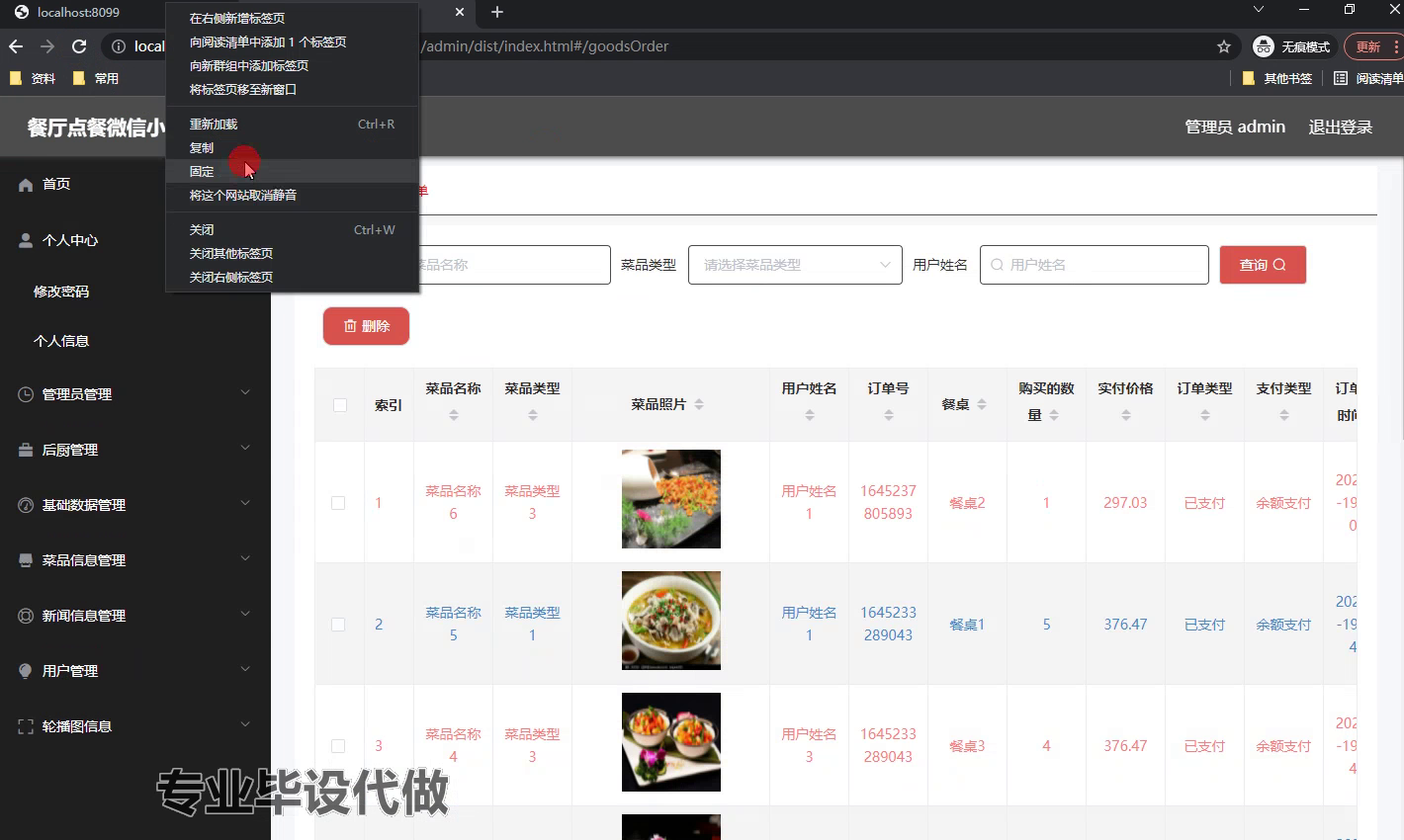Choose 将标签页移至新窗口 in context menu
Image resolution: width=1404 pixels, height=840 pixels.
click(293, 90)
